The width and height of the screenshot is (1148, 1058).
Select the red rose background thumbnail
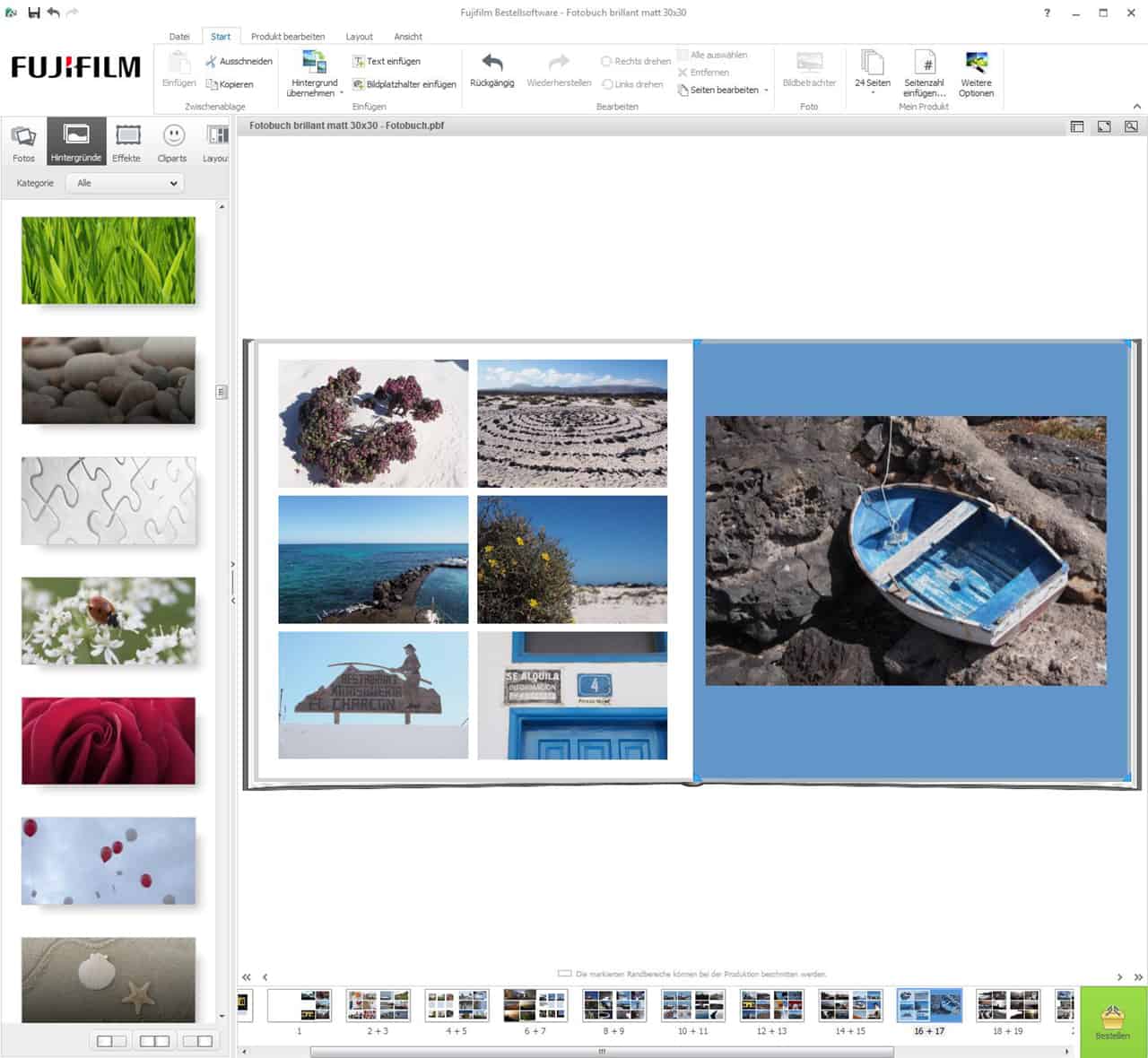pos(109,741)
